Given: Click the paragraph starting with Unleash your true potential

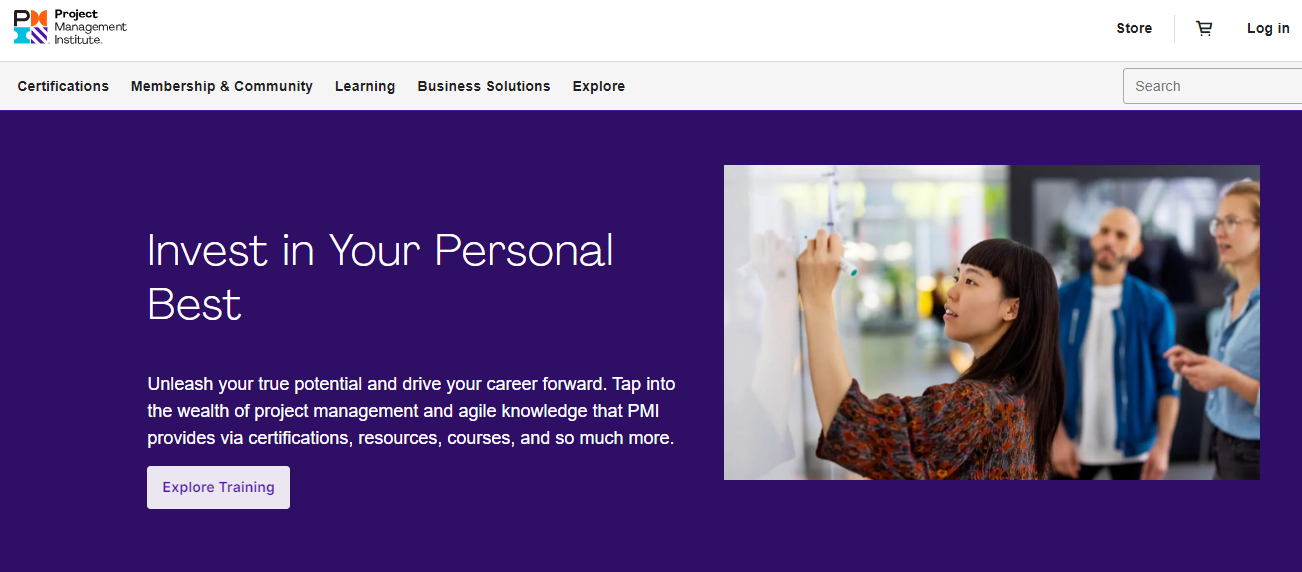Looking at the screenshot, I should coord(411,411).
